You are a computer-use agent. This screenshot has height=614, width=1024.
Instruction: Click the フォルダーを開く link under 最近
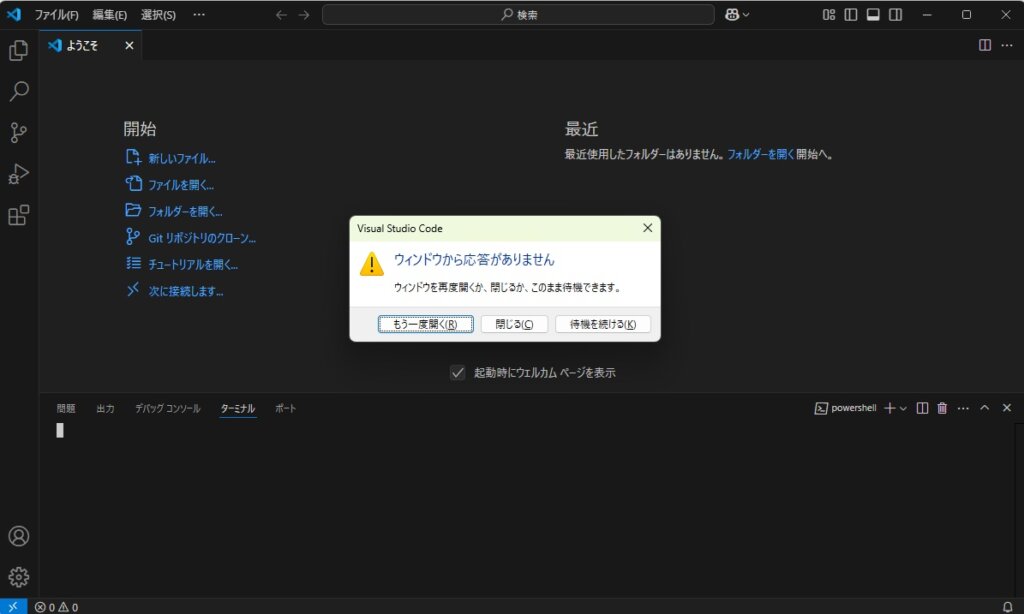761,154
